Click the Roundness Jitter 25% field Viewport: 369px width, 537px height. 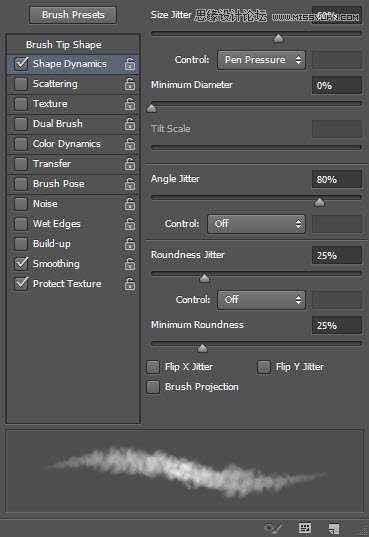(337, 255)
